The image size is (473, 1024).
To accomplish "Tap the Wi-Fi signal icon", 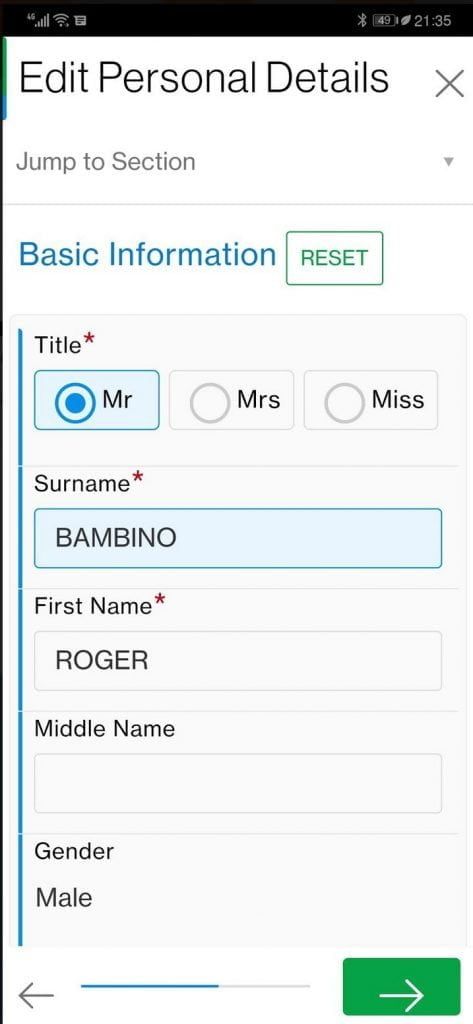I will point(63,21).
